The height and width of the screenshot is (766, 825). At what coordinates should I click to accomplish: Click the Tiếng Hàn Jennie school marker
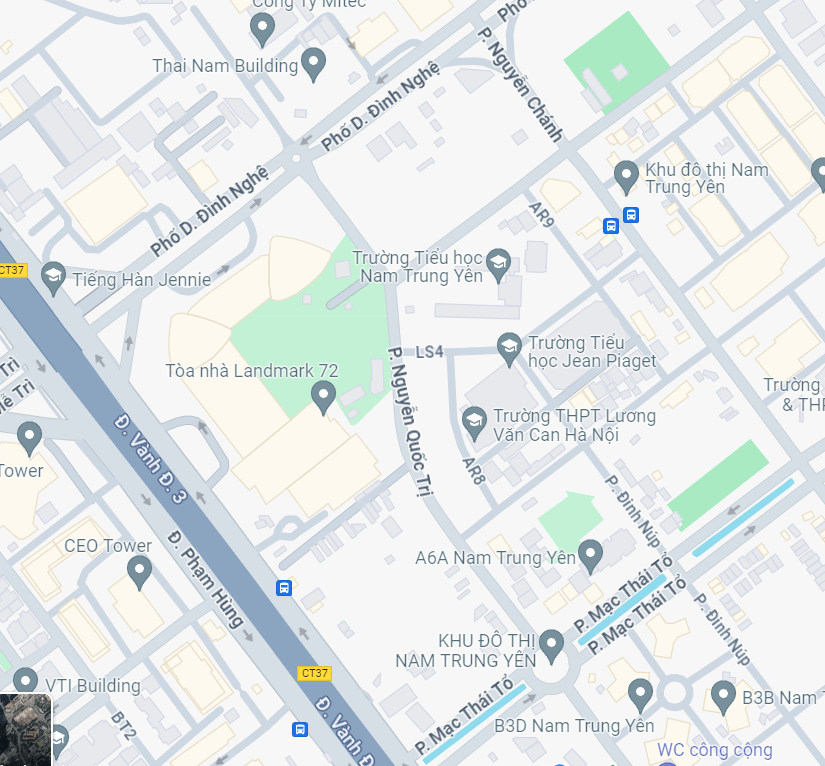pos(53,278)
